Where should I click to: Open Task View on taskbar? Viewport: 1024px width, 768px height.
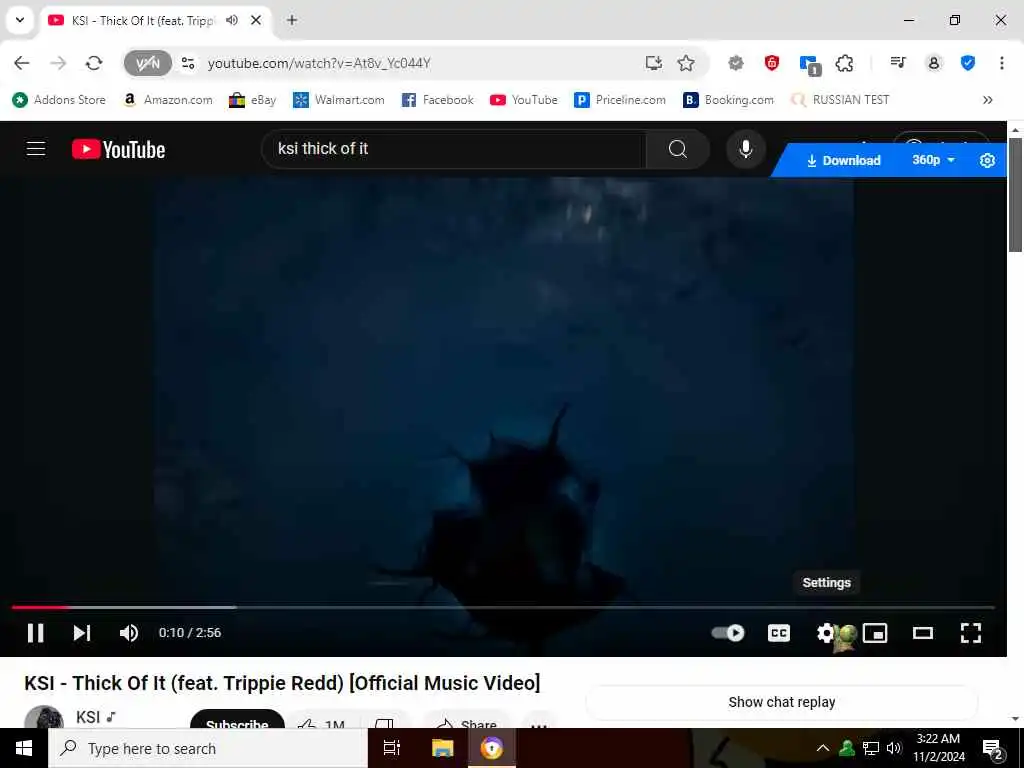pos(391,748)
